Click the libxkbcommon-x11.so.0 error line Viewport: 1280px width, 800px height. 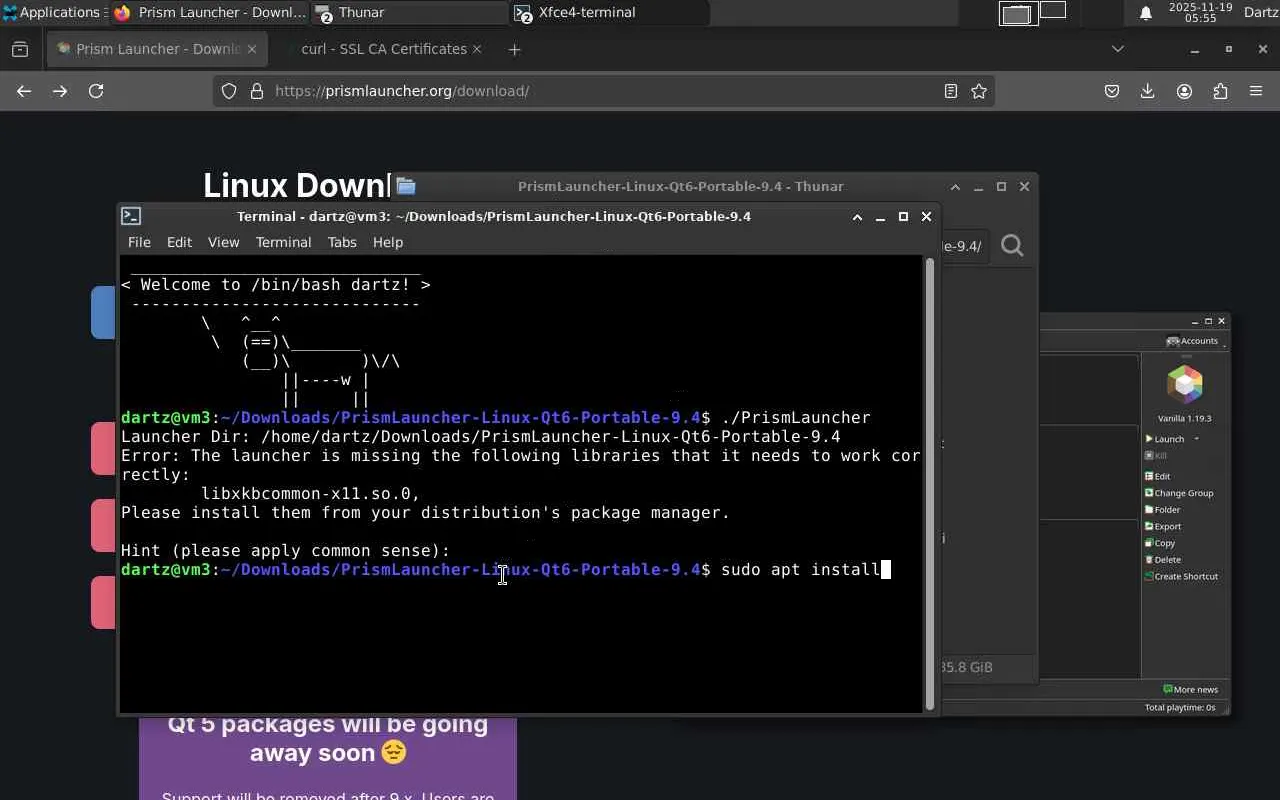[x=310, y=493]
